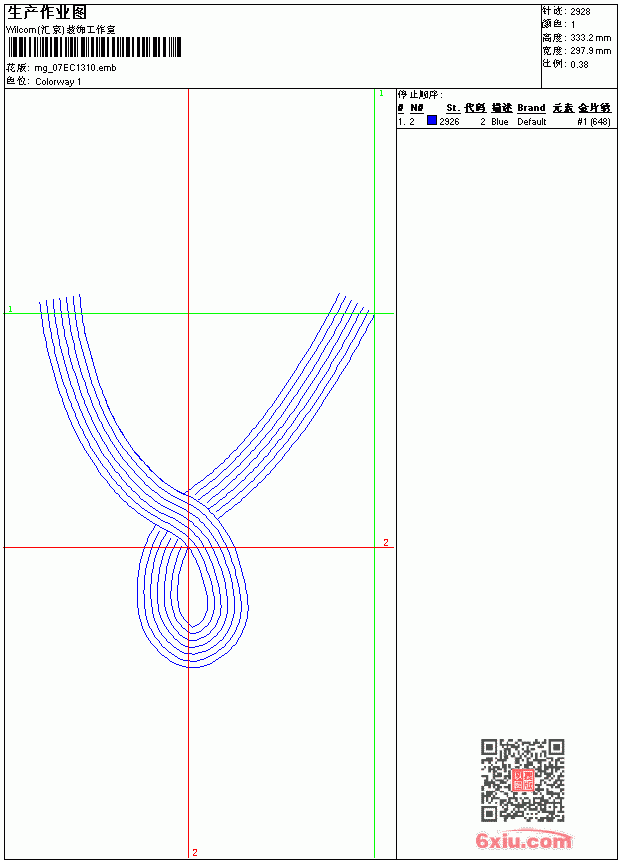
Task: Select the blue thread color swatch in row 1
Action: (432, 121)
